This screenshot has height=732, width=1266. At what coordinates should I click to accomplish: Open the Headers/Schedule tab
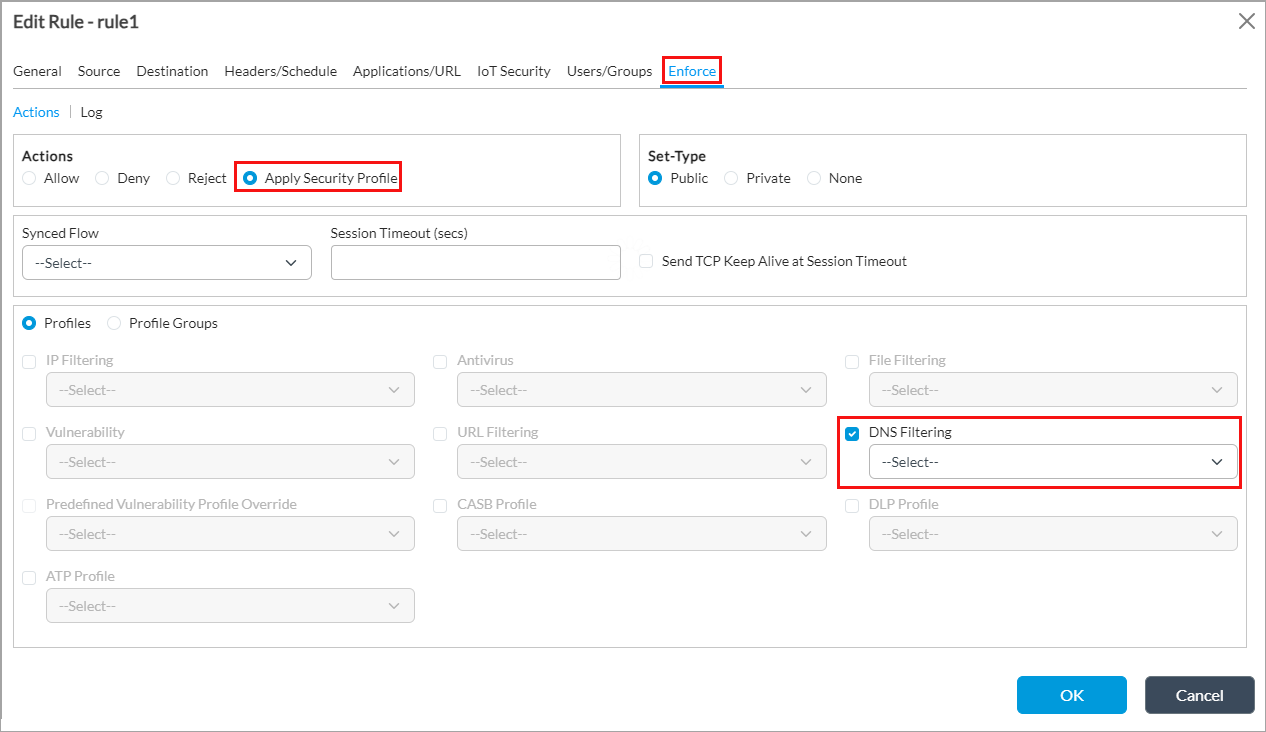point(280,71)
